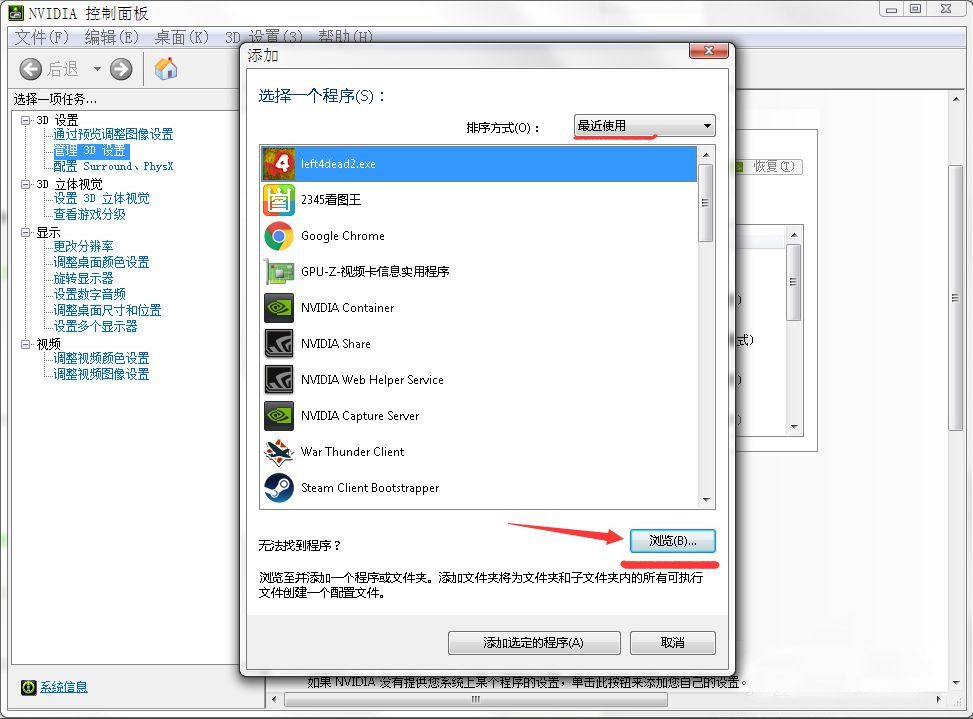Close the 添加 dialog

pyautogui.click(x=709, y=51)
